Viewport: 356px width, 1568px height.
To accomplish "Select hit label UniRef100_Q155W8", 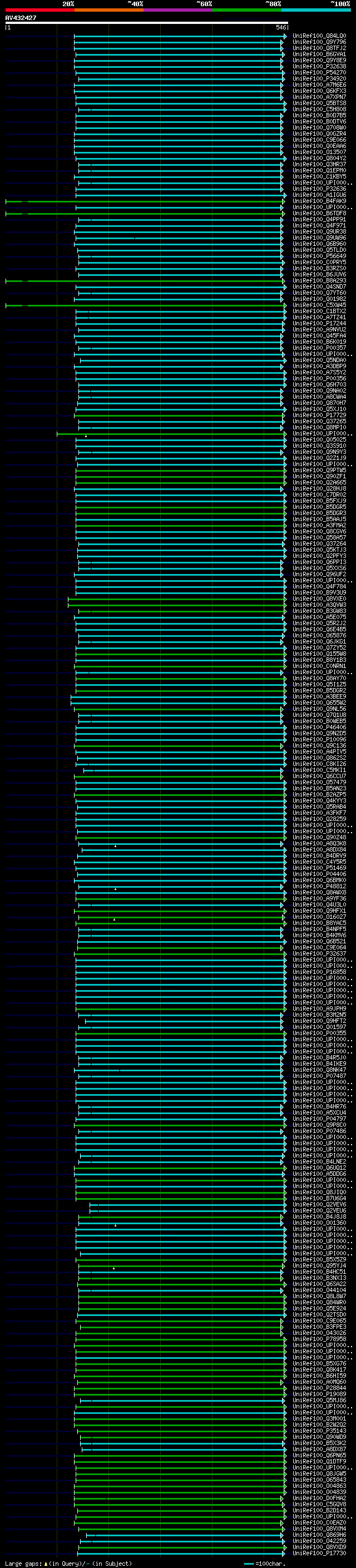I will coord(319,654).
